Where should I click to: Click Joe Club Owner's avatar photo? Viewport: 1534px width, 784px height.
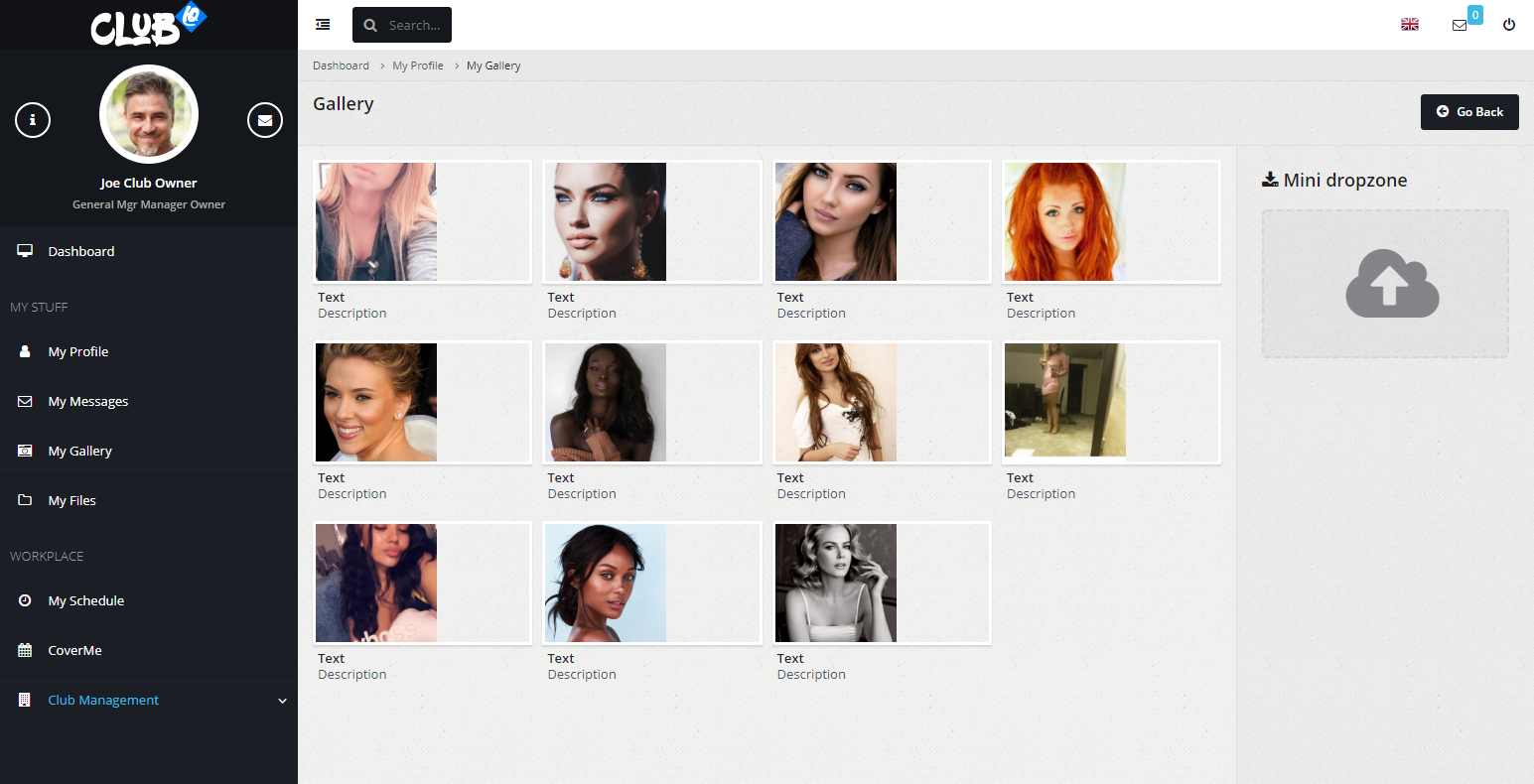coord(149,114)
